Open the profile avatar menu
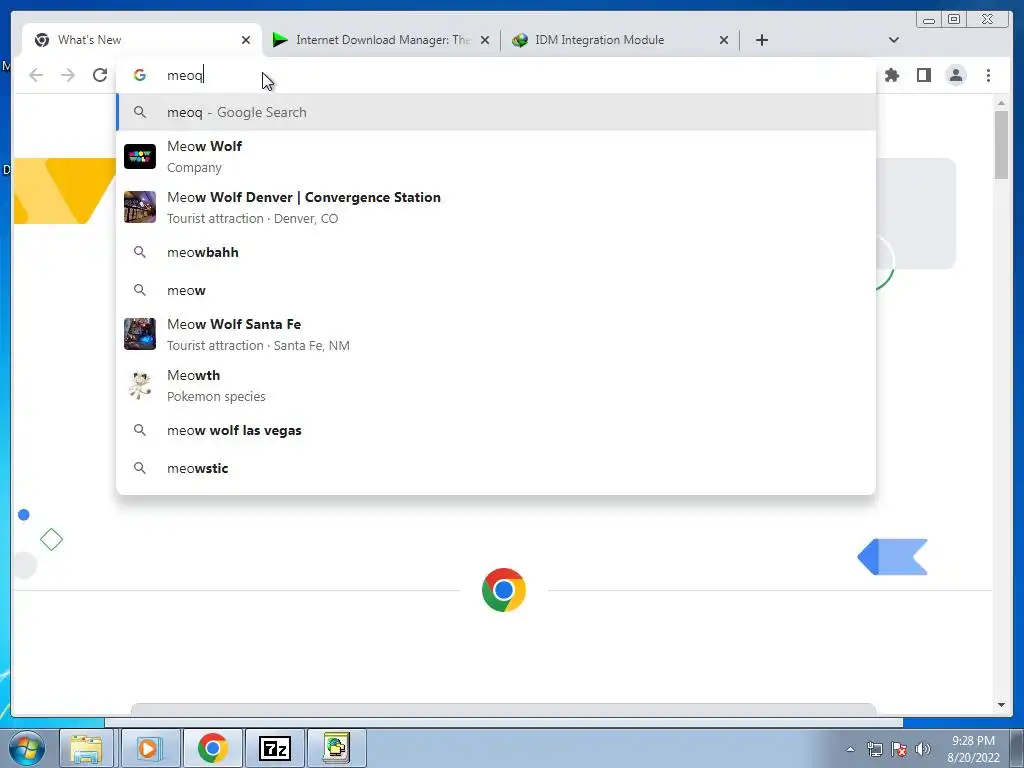 pos(955,75)
